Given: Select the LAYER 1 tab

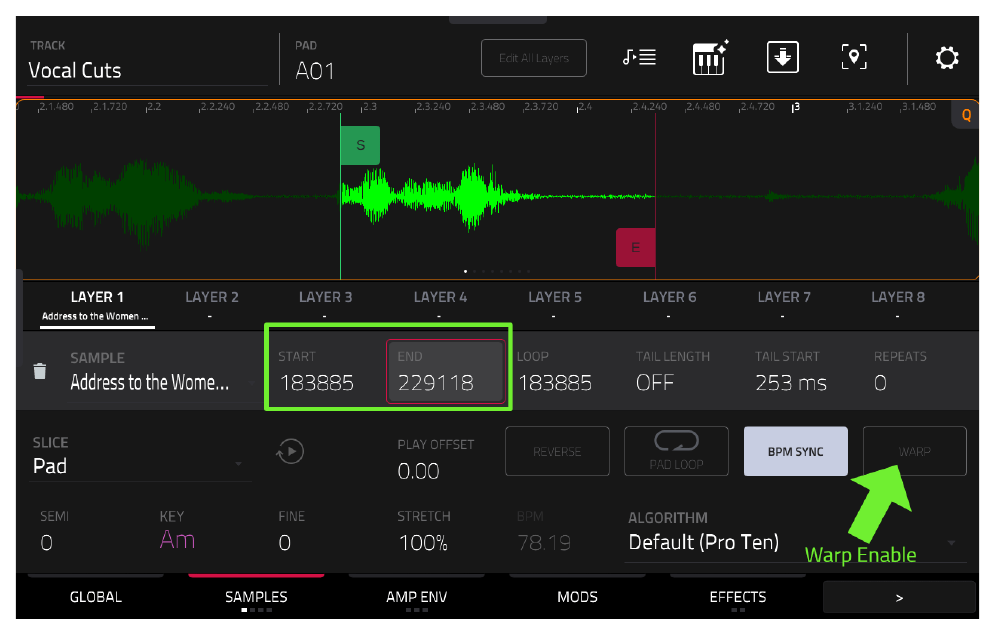Looking at the screenshot, I should pyautogui.click(x=97, y=306).
